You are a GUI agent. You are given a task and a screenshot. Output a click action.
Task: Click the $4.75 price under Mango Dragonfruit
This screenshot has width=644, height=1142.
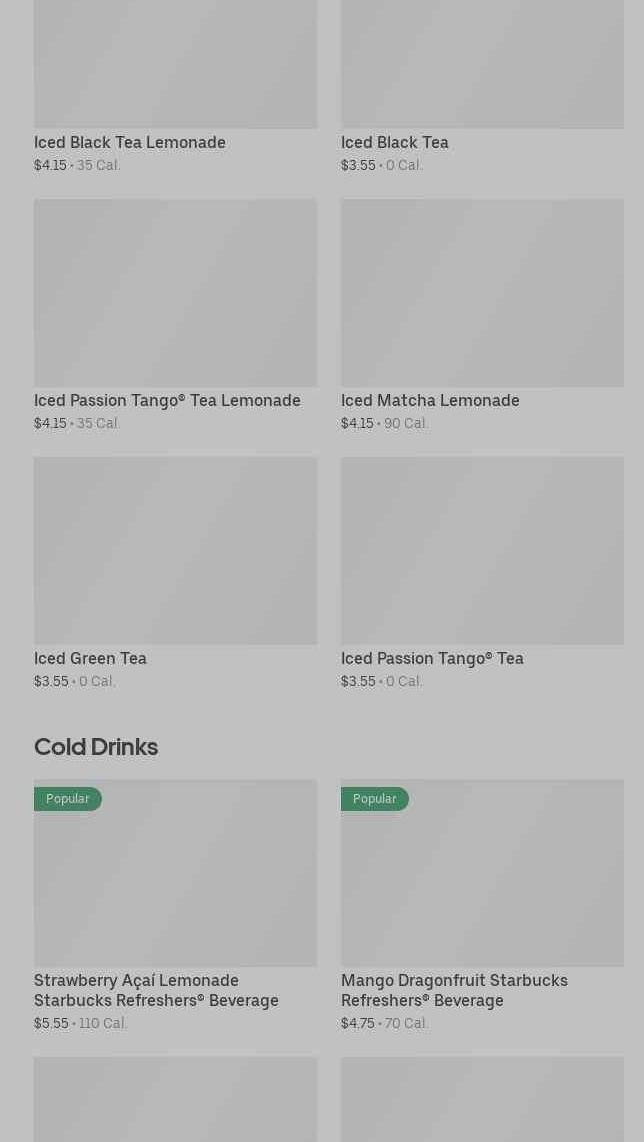tap(358, 1023)
